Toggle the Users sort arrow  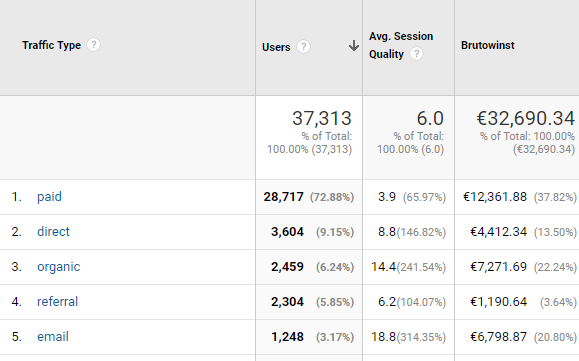click(x=353, y=46)
